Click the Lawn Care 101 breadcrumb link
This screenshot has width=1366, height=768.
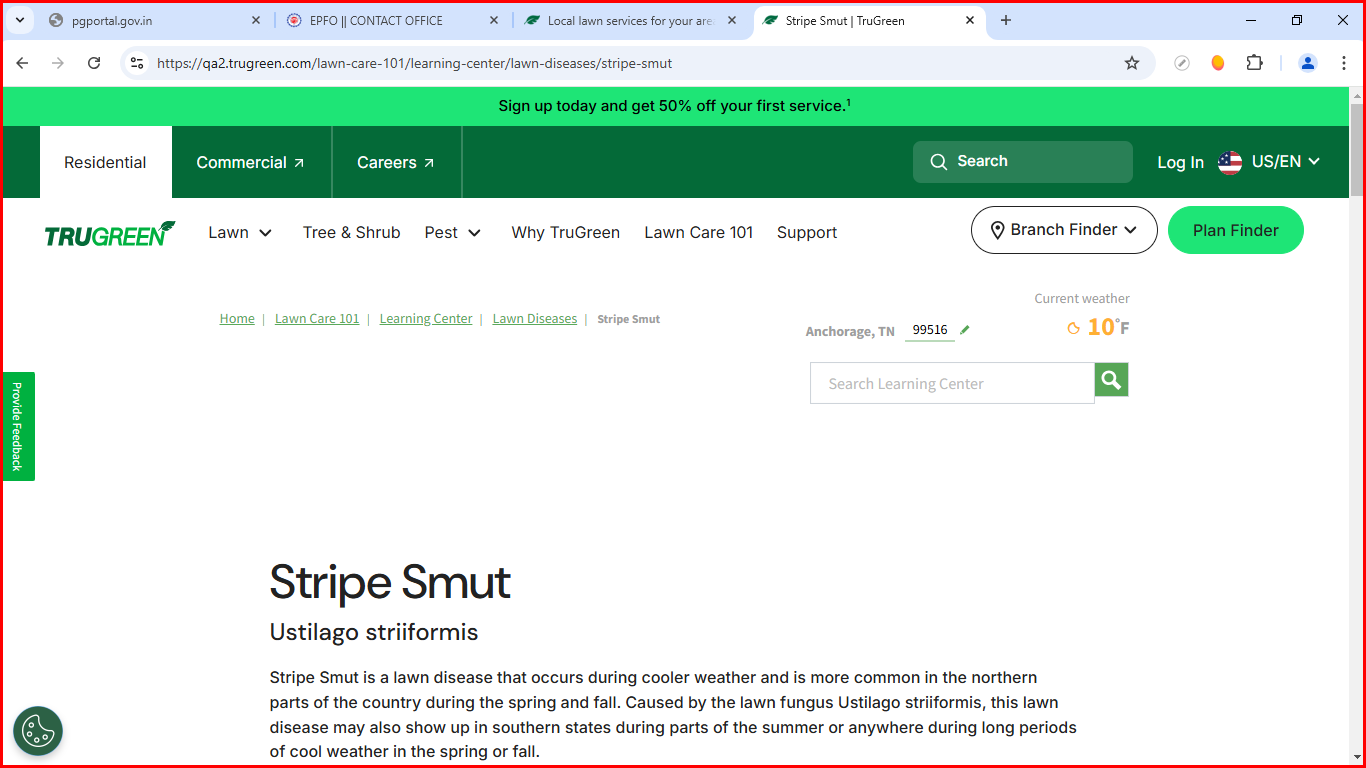click(x=317, y=319)
